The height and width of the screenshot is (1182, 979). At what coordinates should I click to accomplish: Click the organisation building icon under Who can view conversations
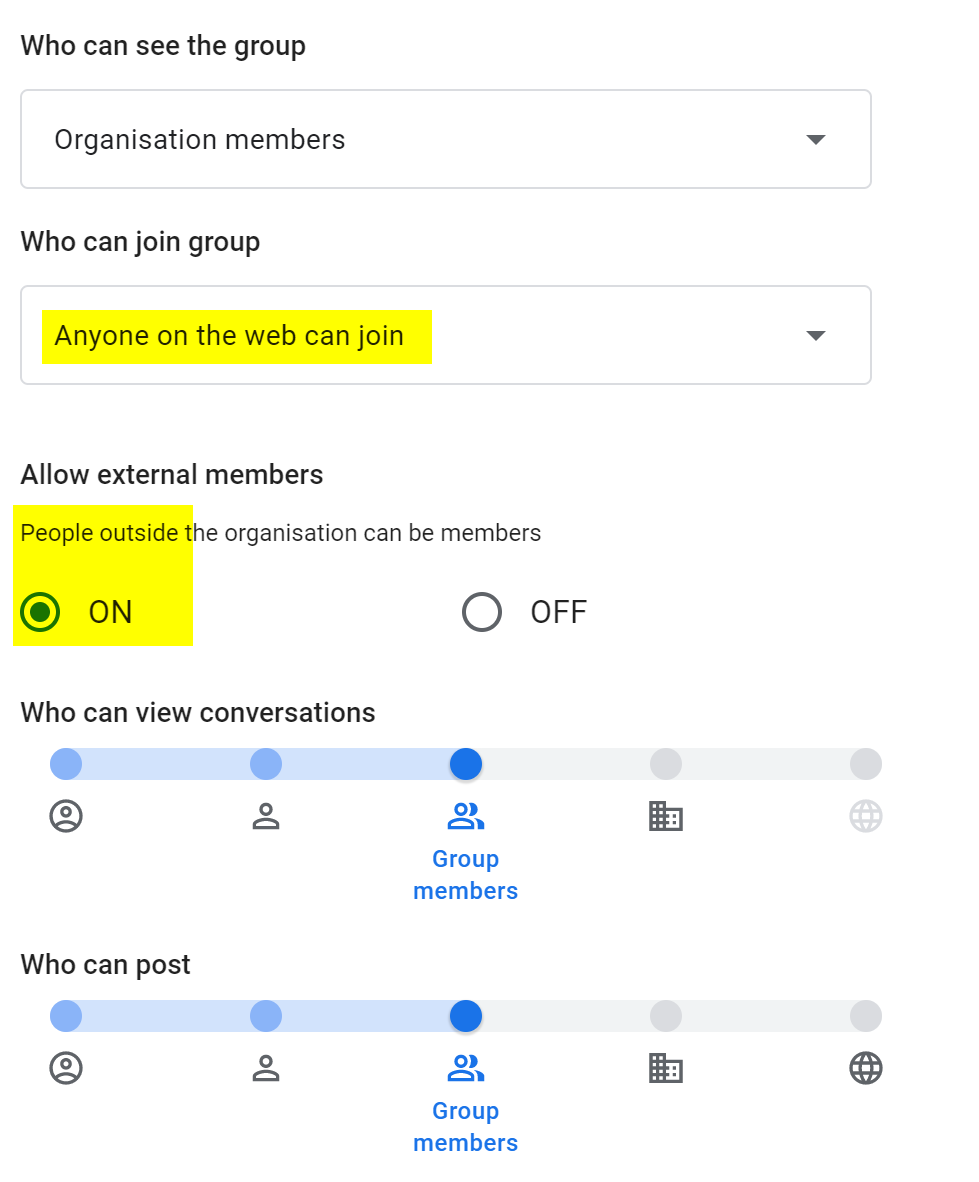[665, 817]
